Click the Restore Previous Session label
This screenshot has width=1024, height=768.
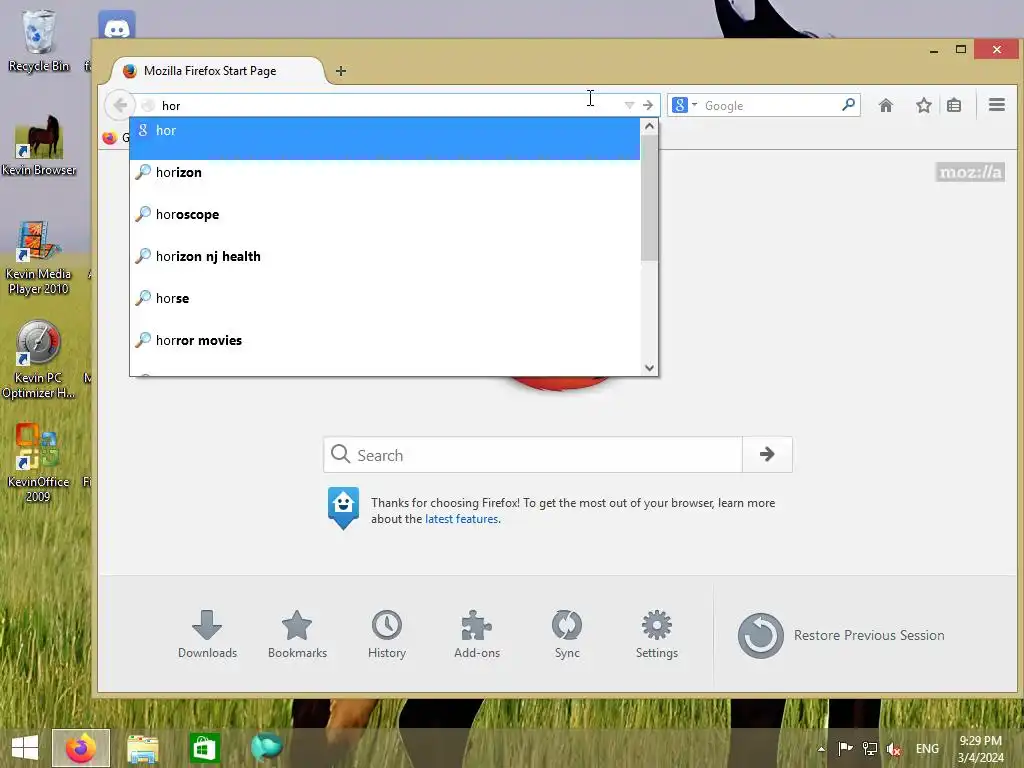tap(869, 635)
